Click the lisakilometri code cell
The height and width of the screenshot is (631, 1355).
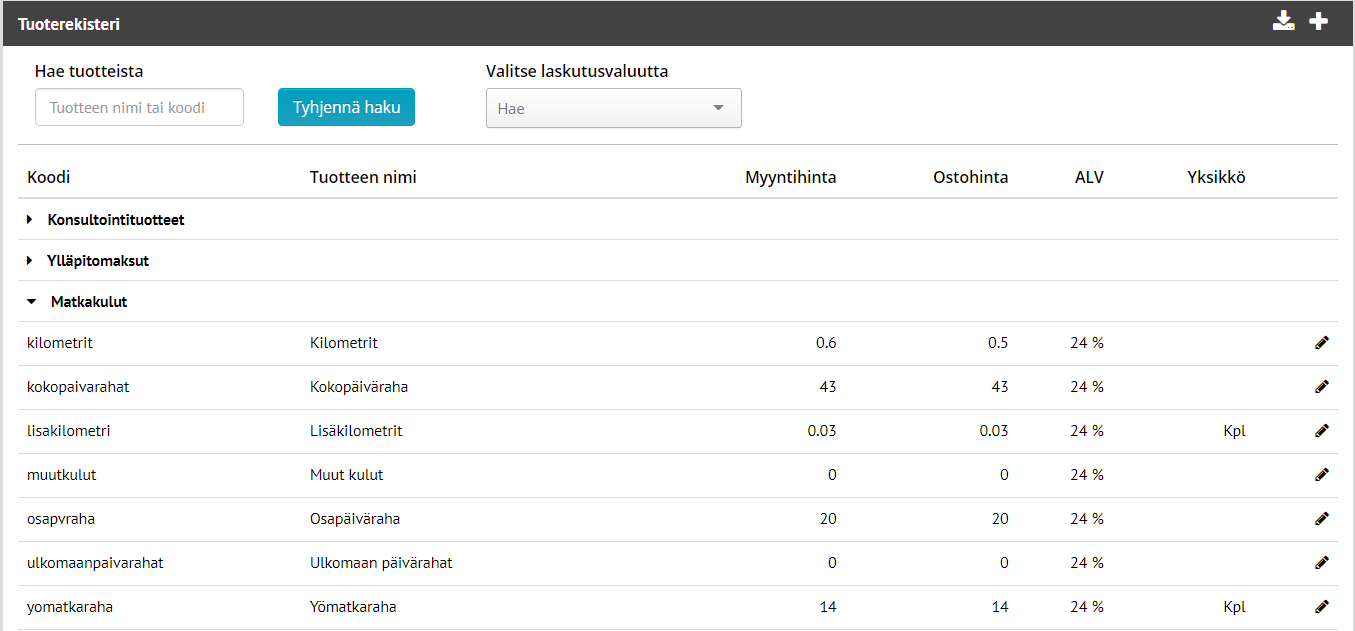pos(68,431)
